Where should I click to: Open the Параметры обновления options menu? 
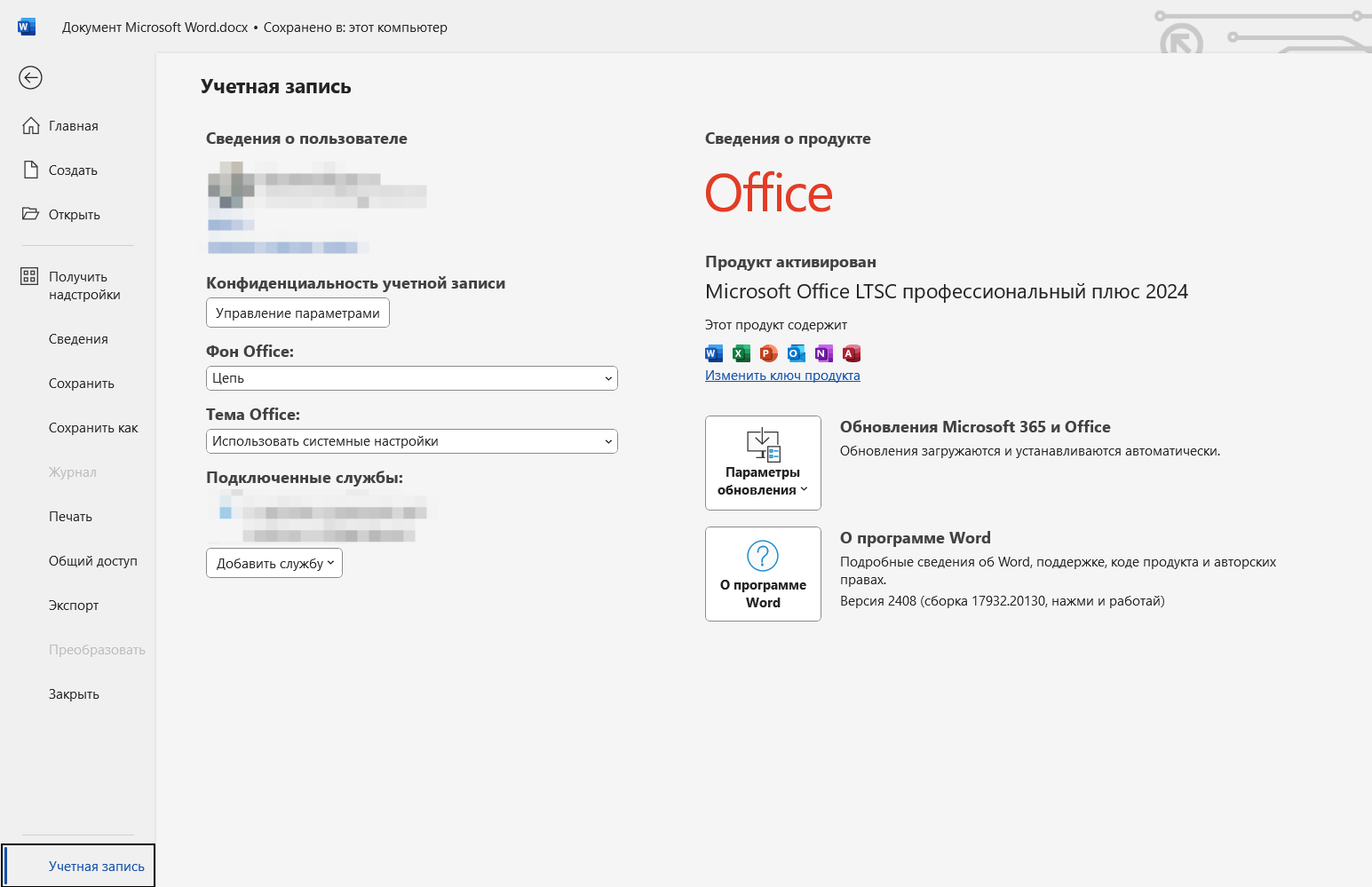tap(763, 463)
